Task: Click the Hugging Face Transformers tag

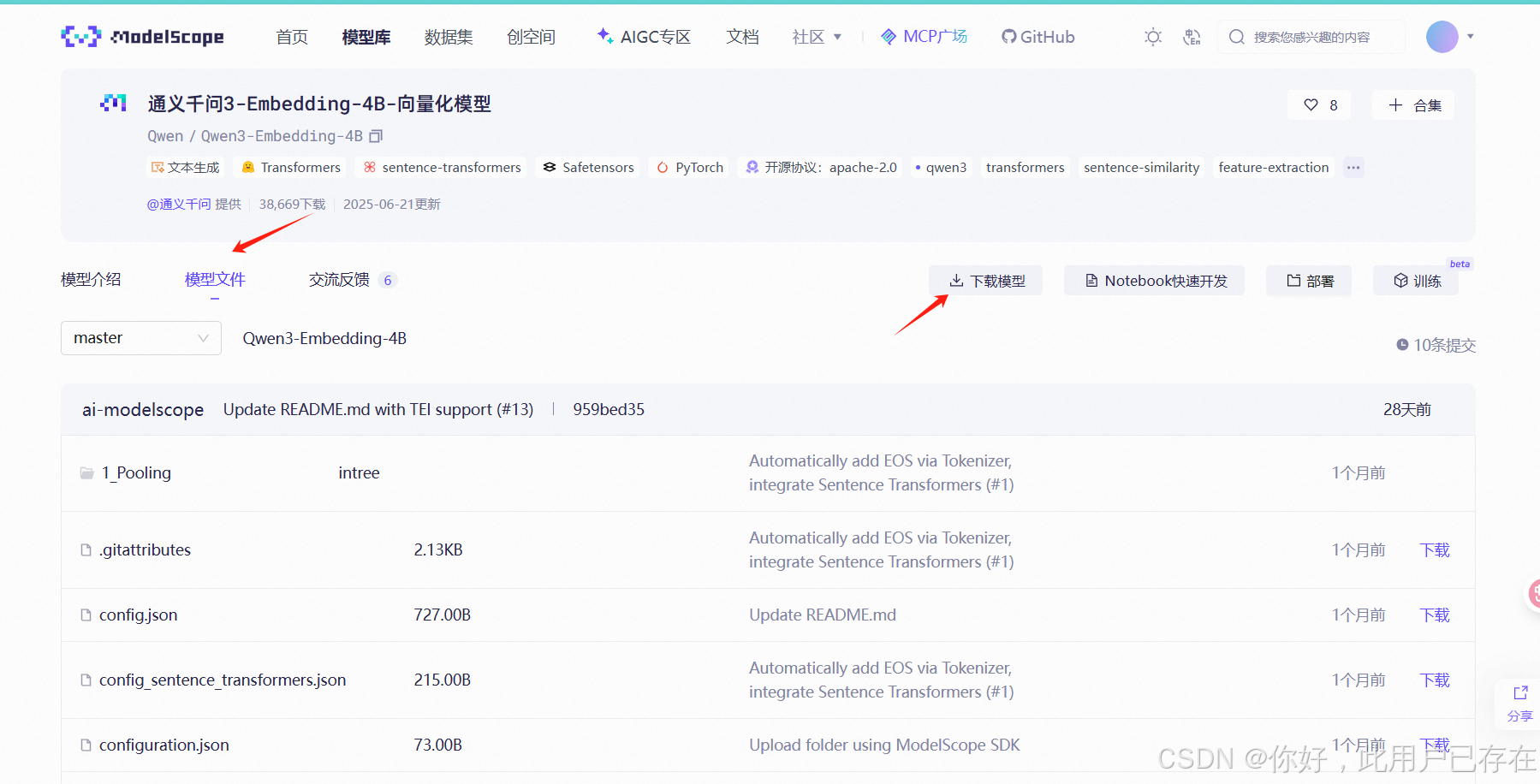Action: [291, 167]
